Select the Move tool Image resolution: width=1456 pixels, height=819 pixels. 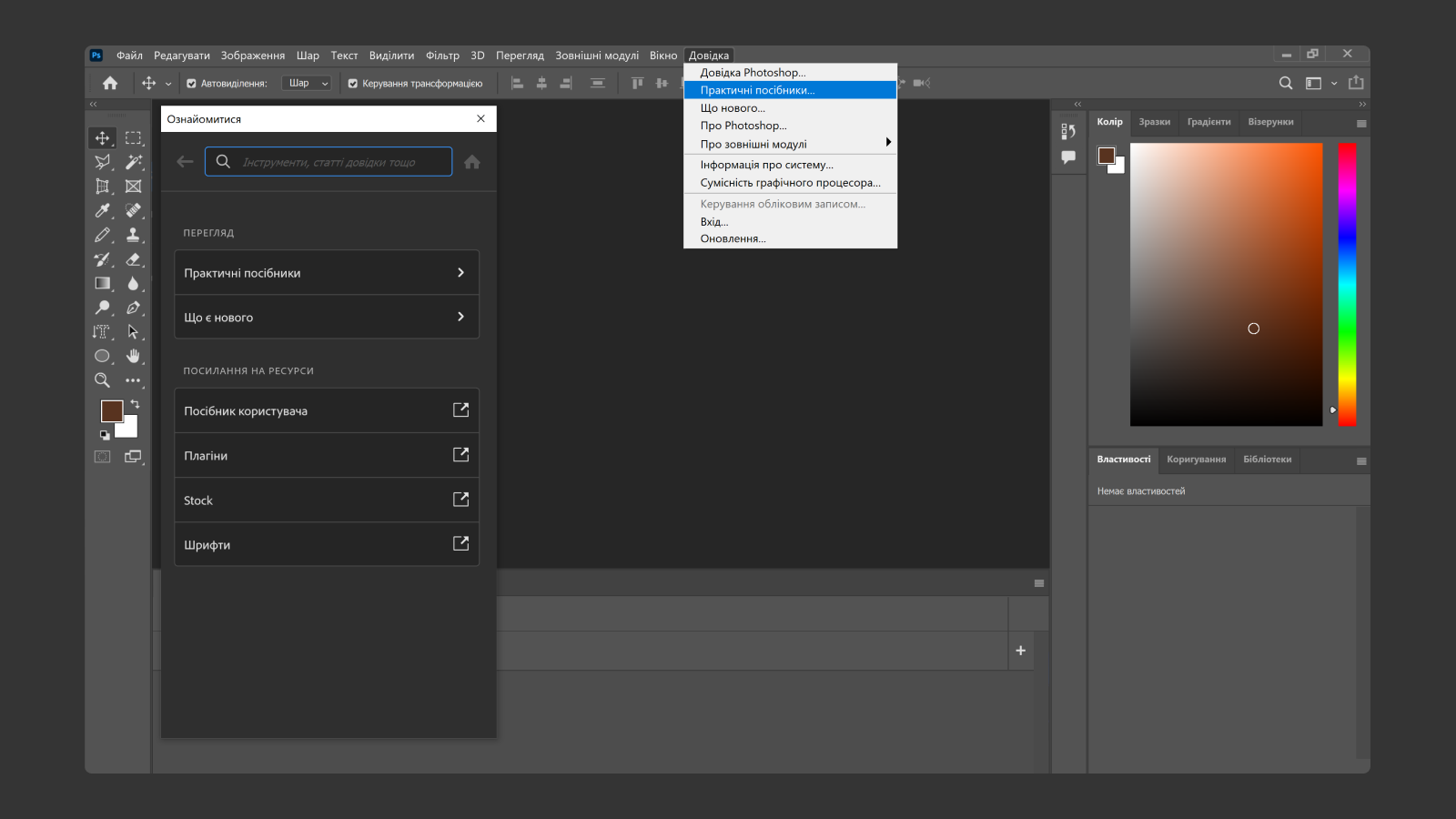point(102,138)
